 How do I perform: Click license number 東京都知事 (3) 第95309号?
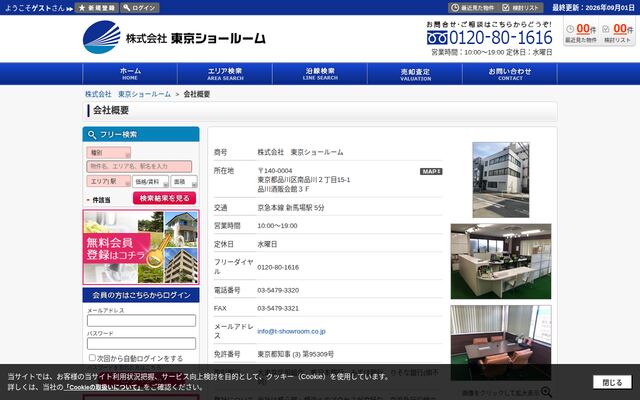296,354
